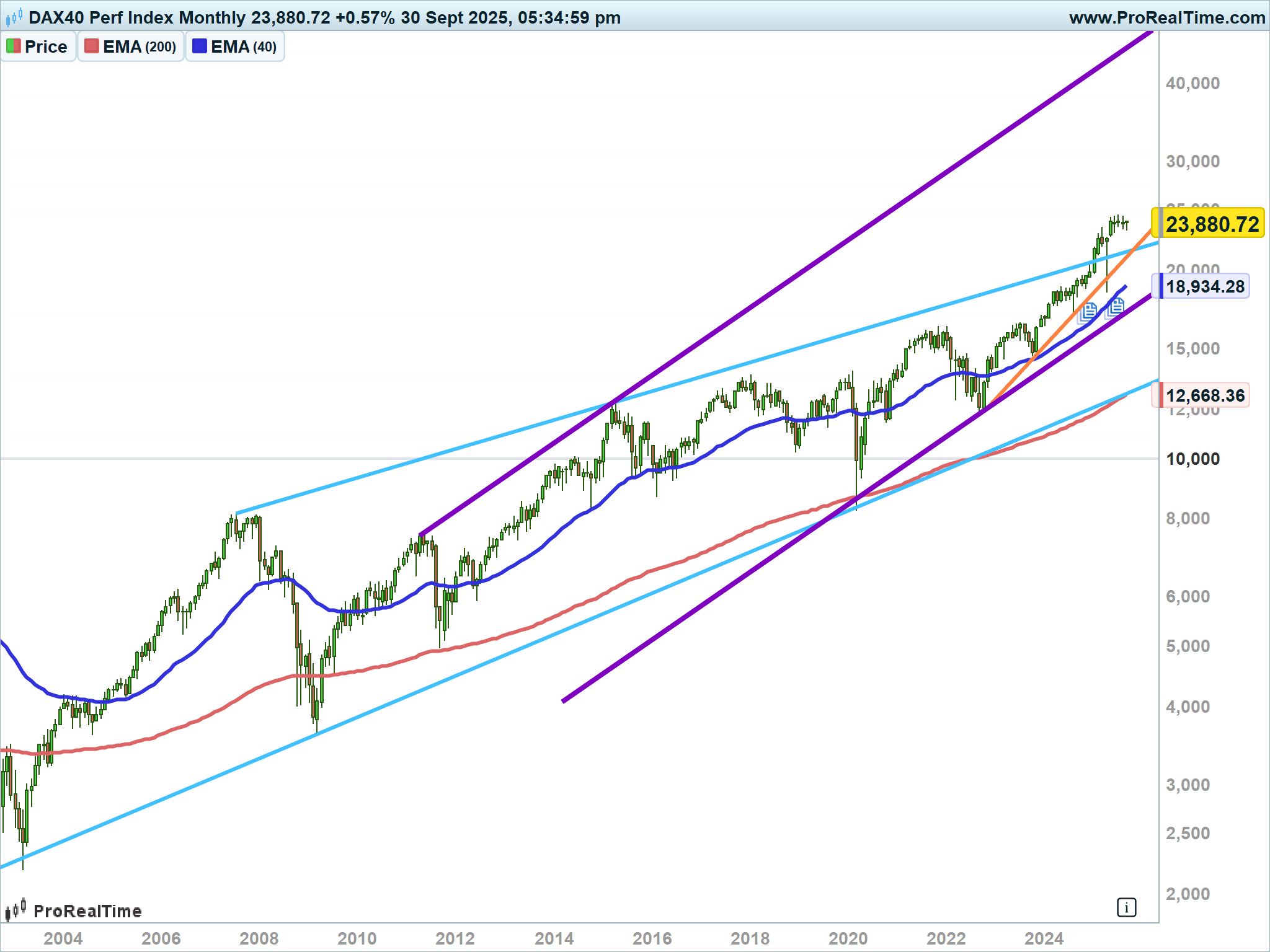Click the 10,000 horizontal line price label
Image resolution: width=1270 pixels, height=952 pixels.
[x=1192, y=459]
